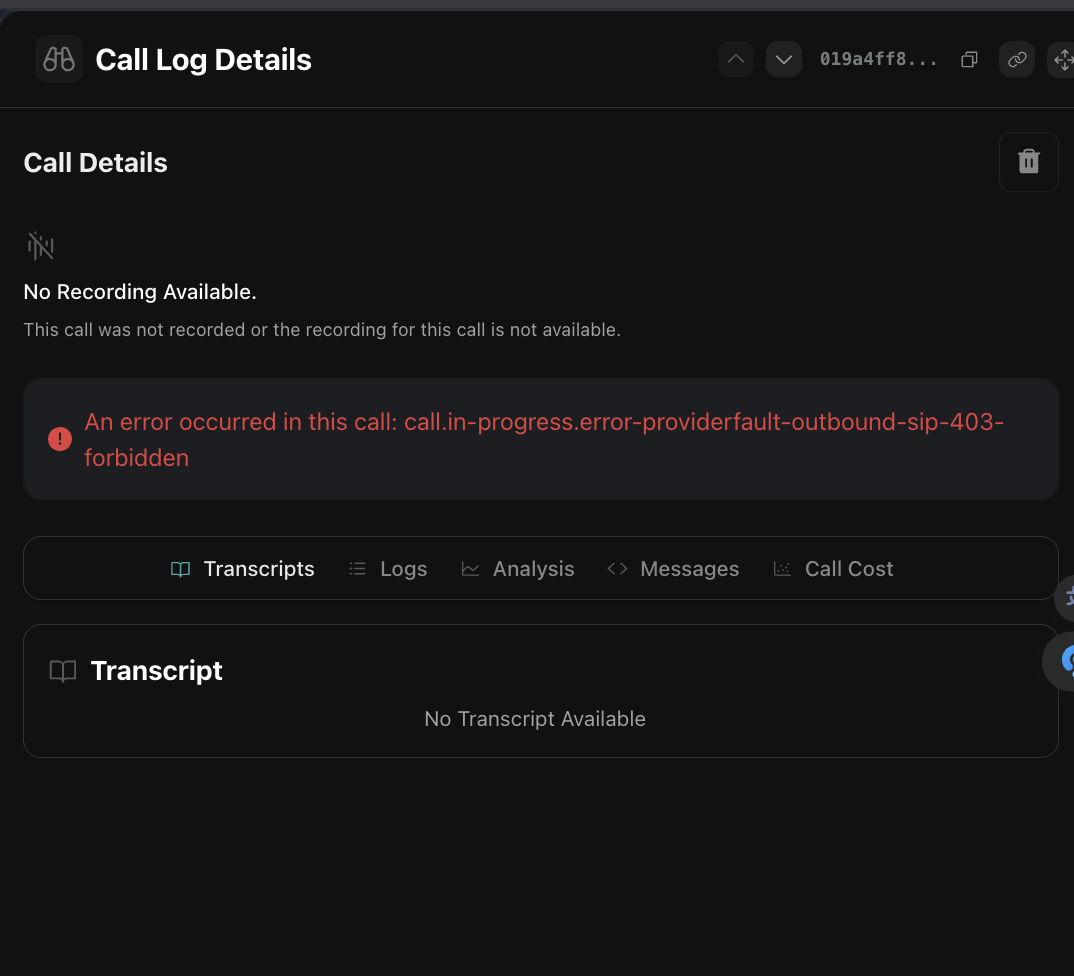
Task: Click the crossed-out waveform no-recording icon
Action: pos(41,246)
